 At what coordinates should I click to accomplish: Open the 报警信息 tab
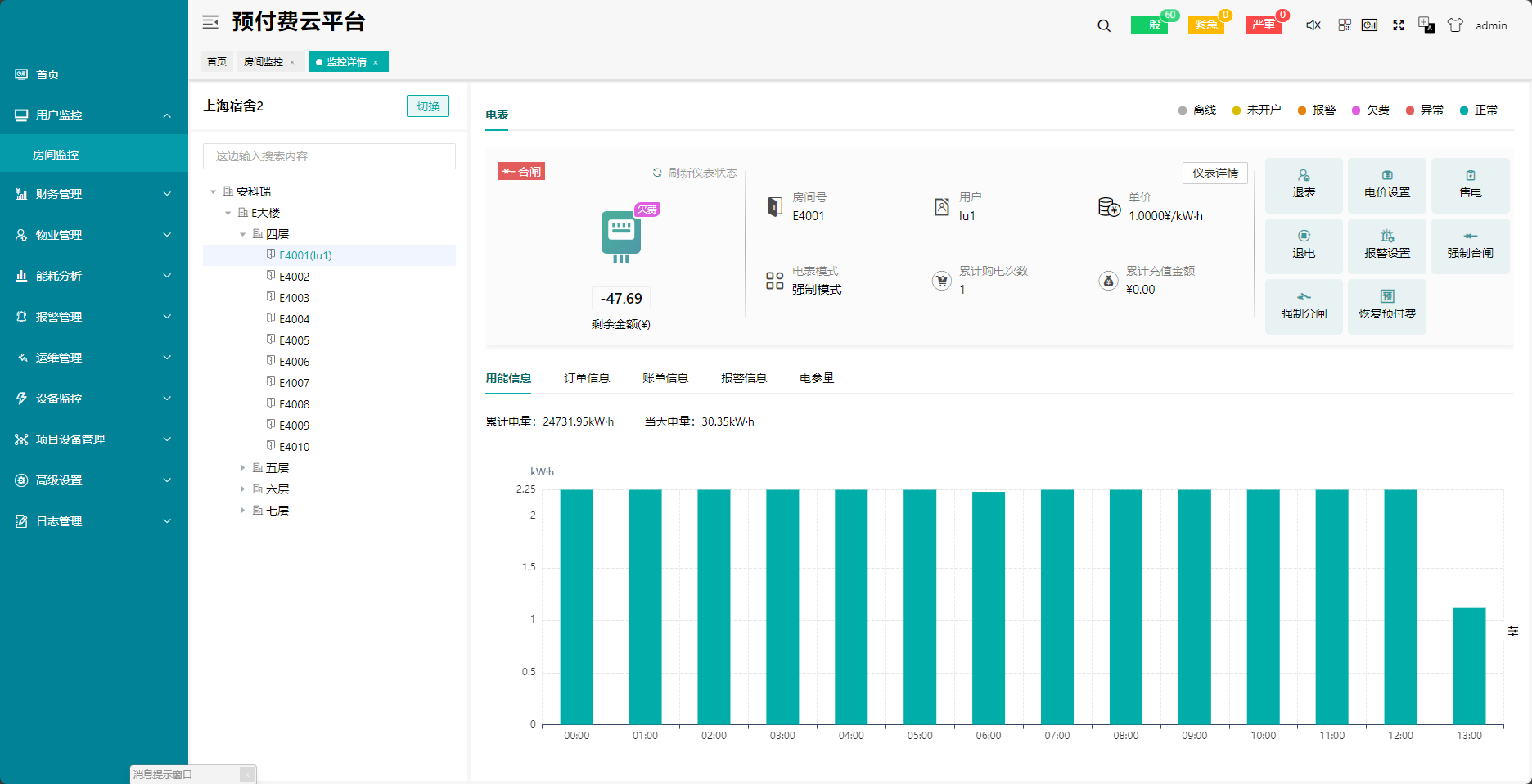(x=743, y=378)
